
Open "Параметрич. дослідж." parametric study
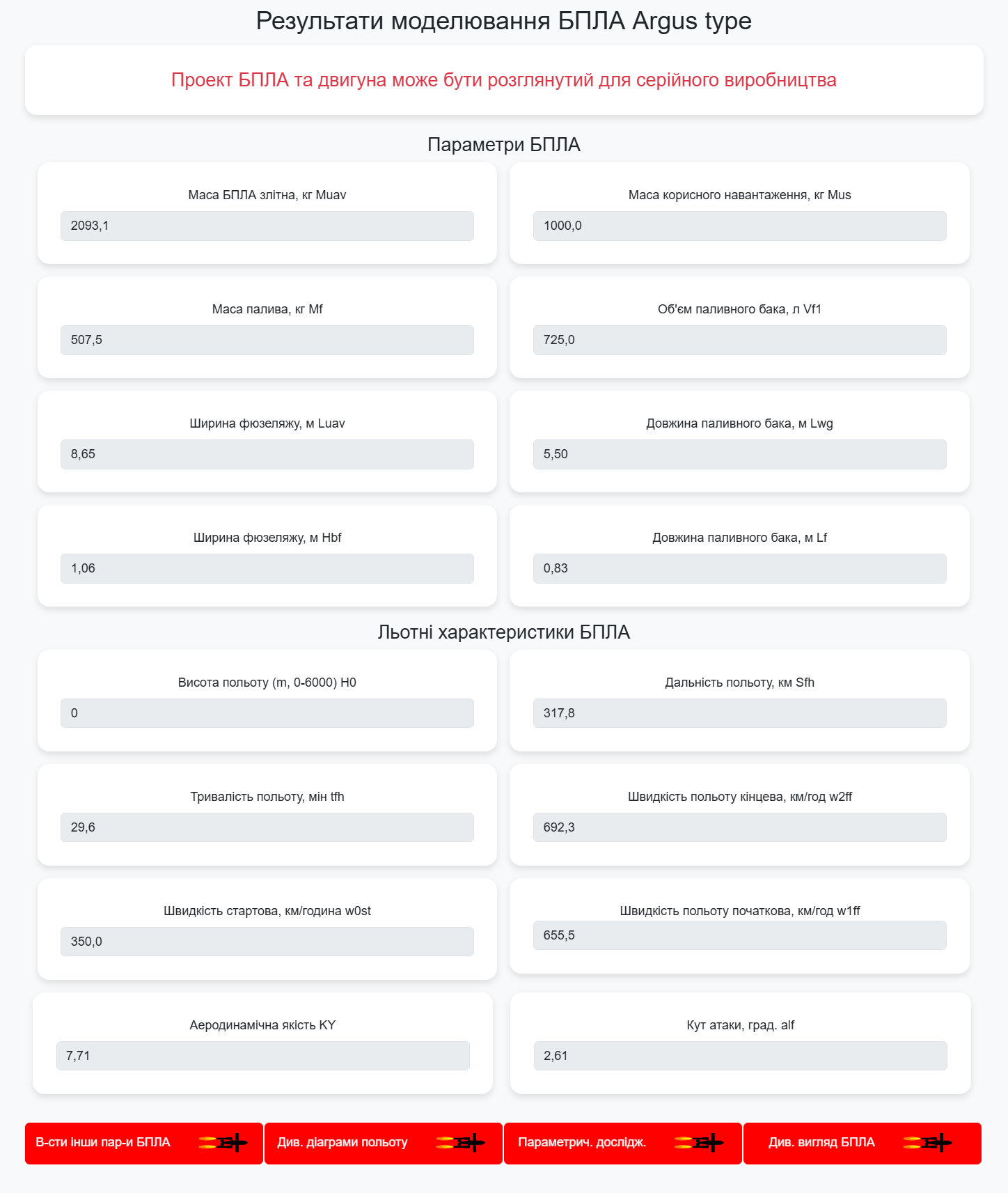coord(623,1144)
